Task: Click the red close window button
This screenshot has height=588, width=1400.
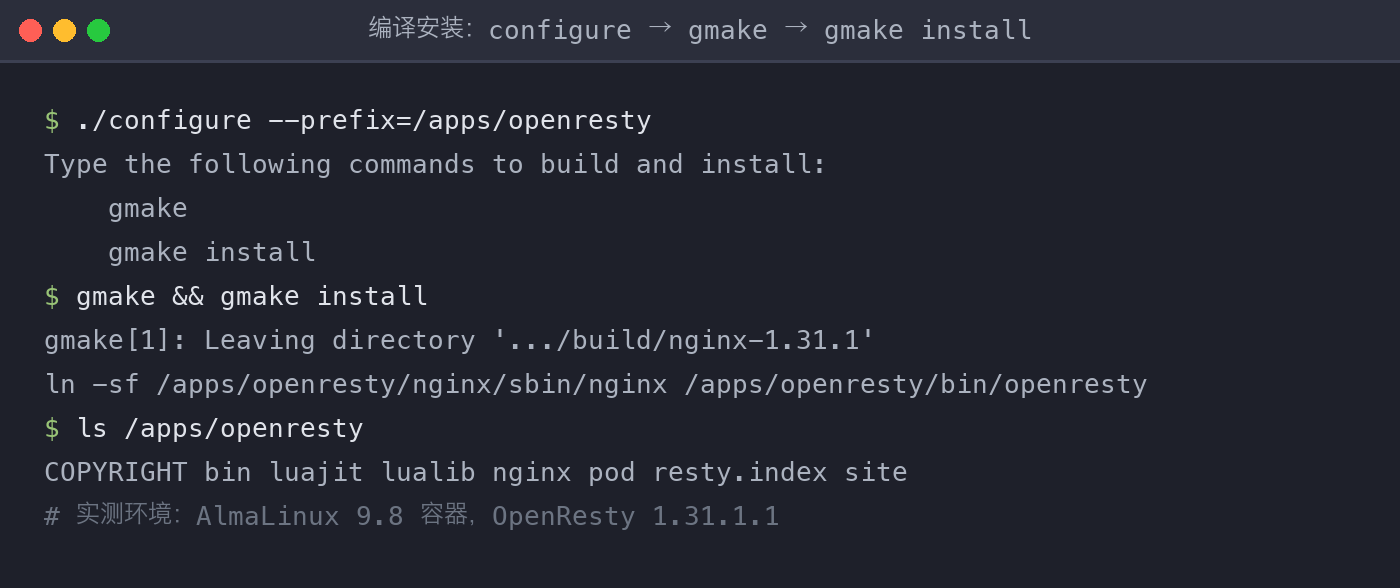Action: click(30, 30)
